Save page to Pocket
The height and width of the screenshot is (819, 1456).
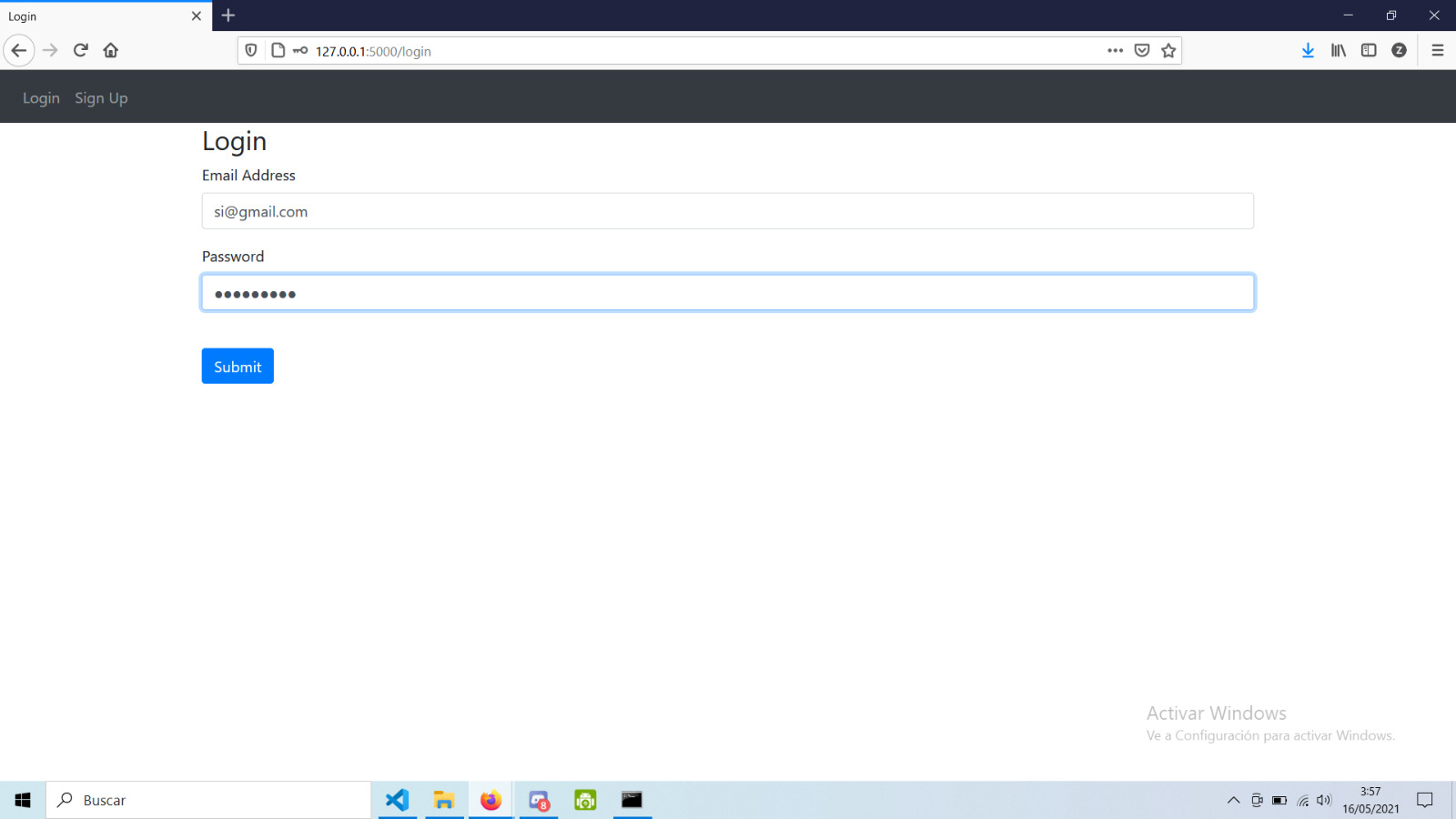click(1142, 51)
